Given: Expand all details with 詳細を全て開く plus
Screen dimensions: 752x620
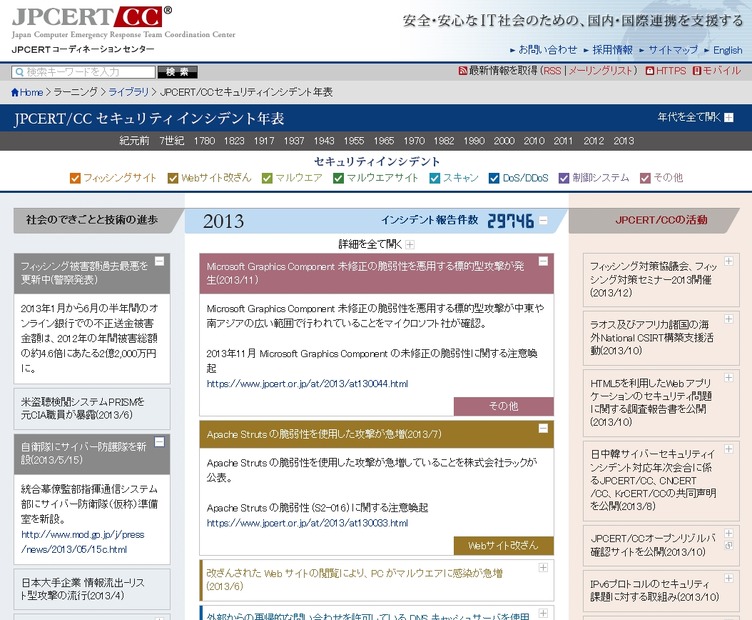Looking at the screenshot, I should [x=410, y=245].
